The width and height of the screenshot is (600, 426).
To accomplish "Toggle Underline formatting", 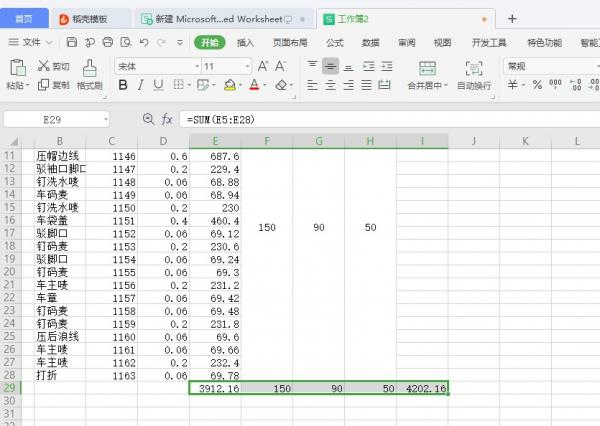I will (158, 85).
